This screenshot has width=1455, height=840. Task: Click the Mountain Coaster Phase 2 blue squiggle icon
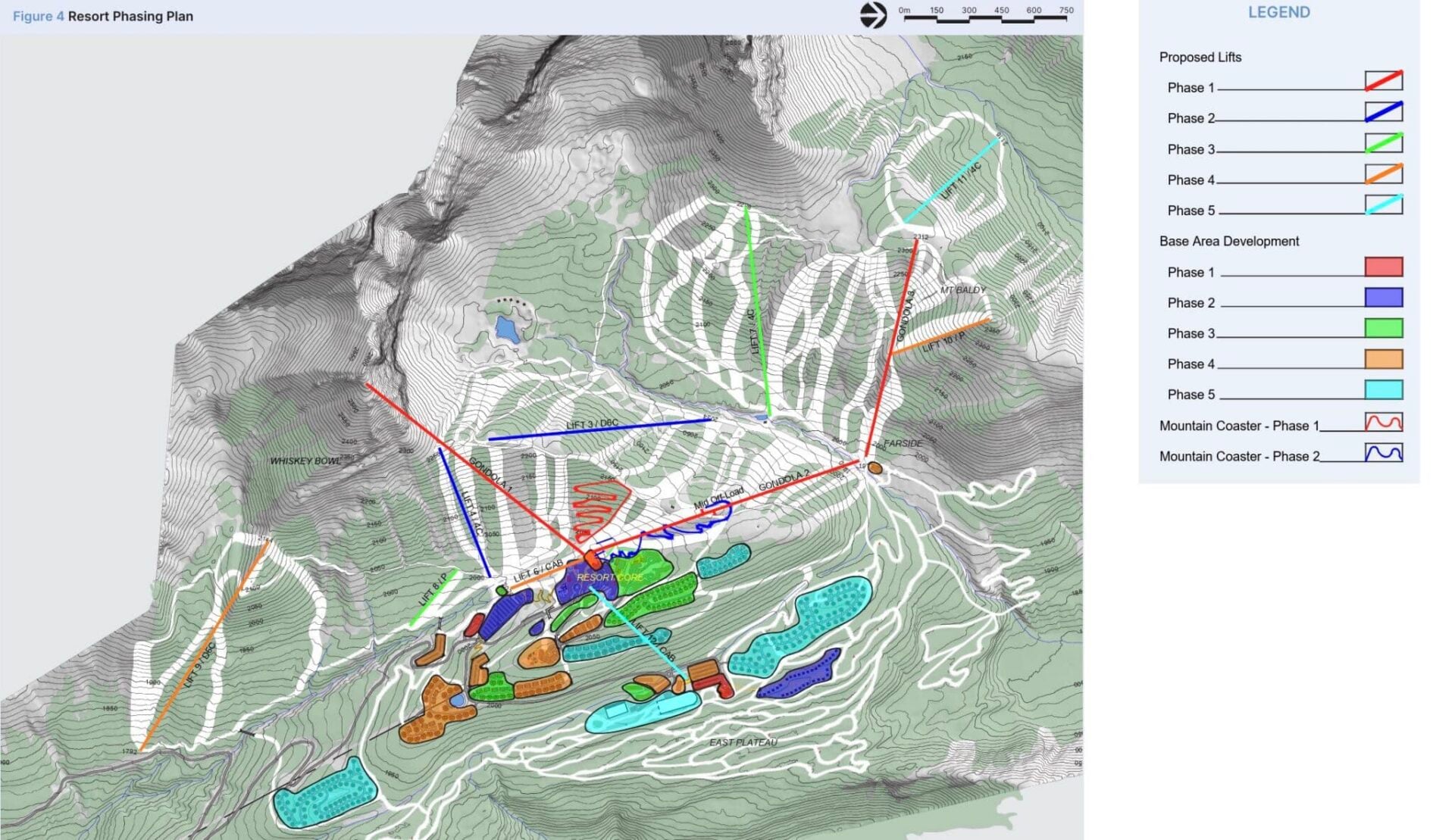pos(1383,453)
